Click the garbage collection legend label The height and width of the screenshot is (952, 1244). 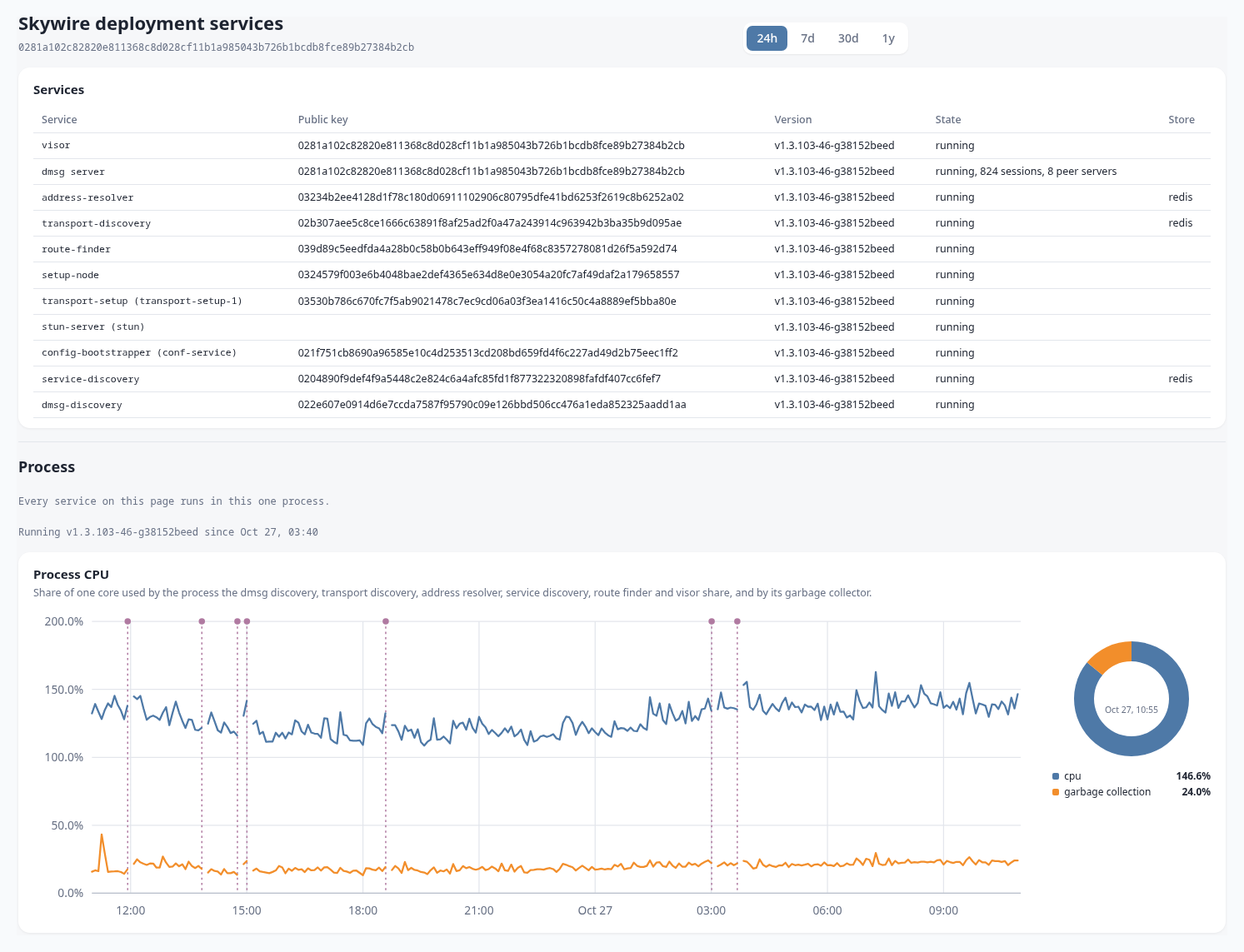point(1107,792)
